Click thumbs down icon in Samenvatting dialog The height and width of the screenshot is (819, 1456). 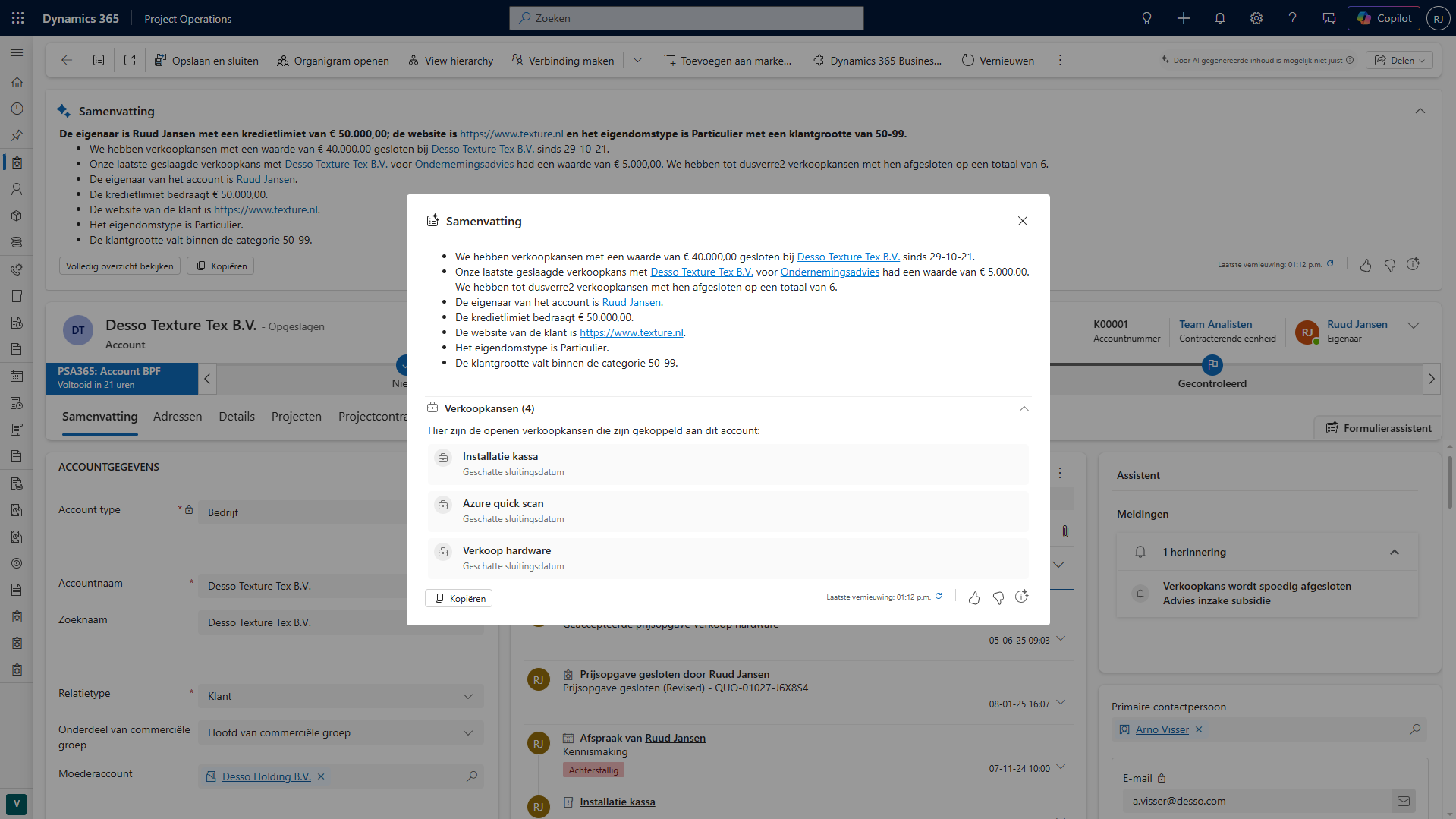point(998,598)
